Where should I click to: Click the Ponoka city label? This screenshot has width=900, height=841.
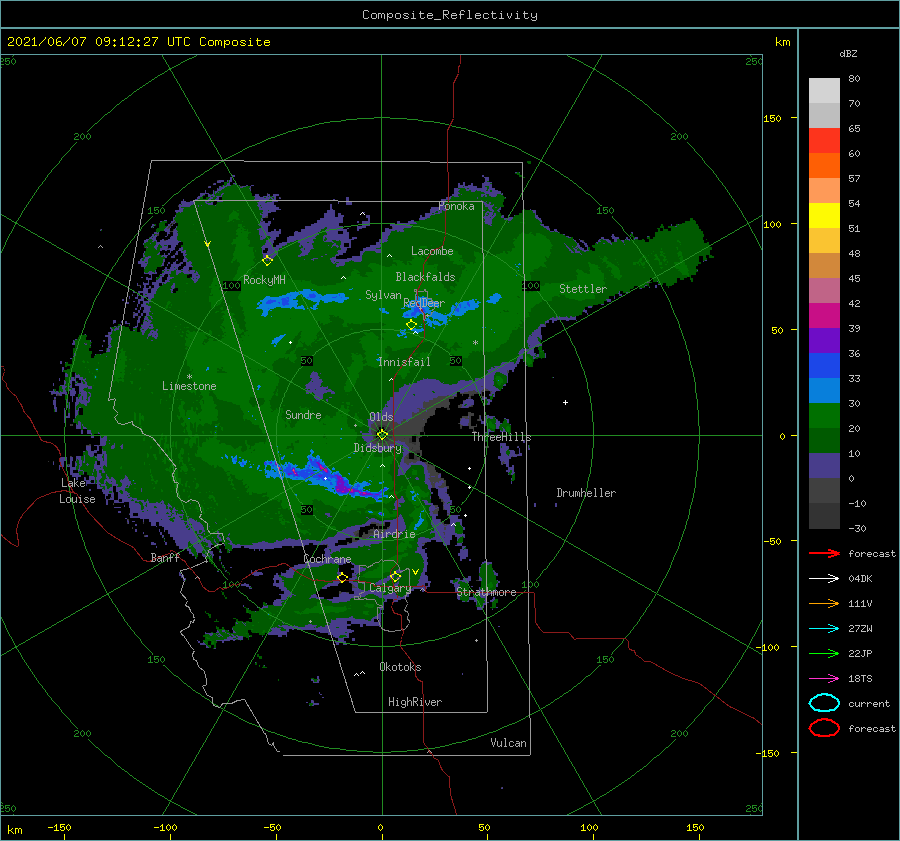tap(456, 206)
